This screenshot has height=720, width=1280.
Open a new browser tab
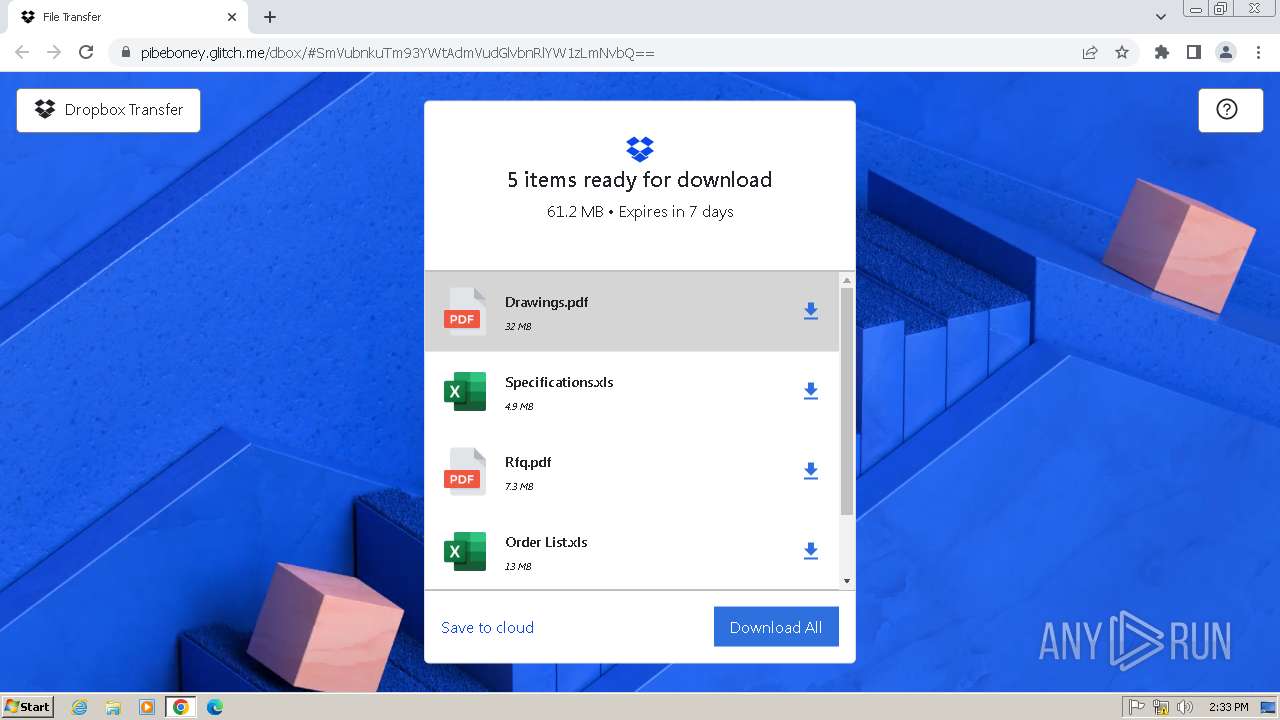(x=270, y=17)
